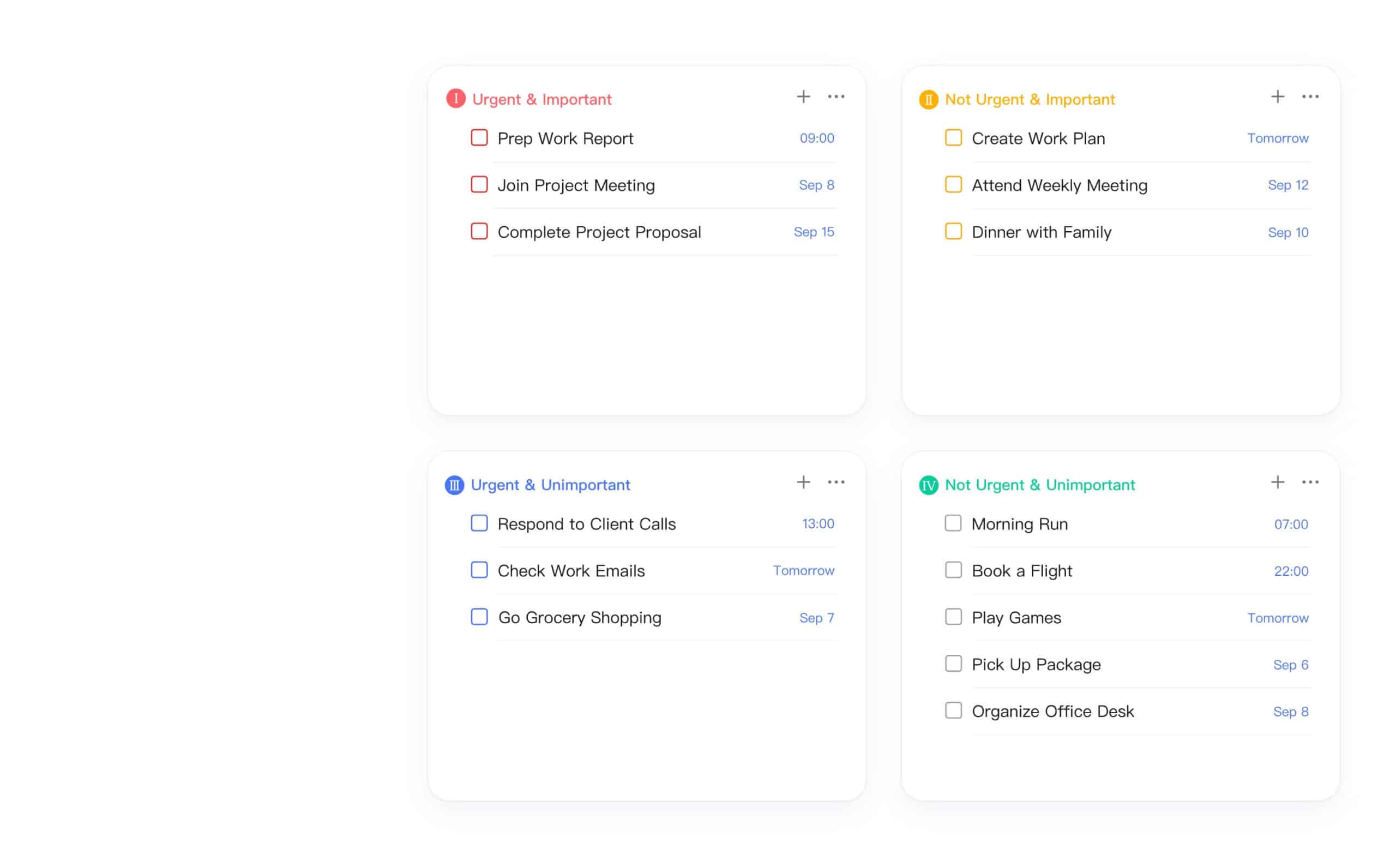Mark Go Grocery Shopping as done

[479, 617]
